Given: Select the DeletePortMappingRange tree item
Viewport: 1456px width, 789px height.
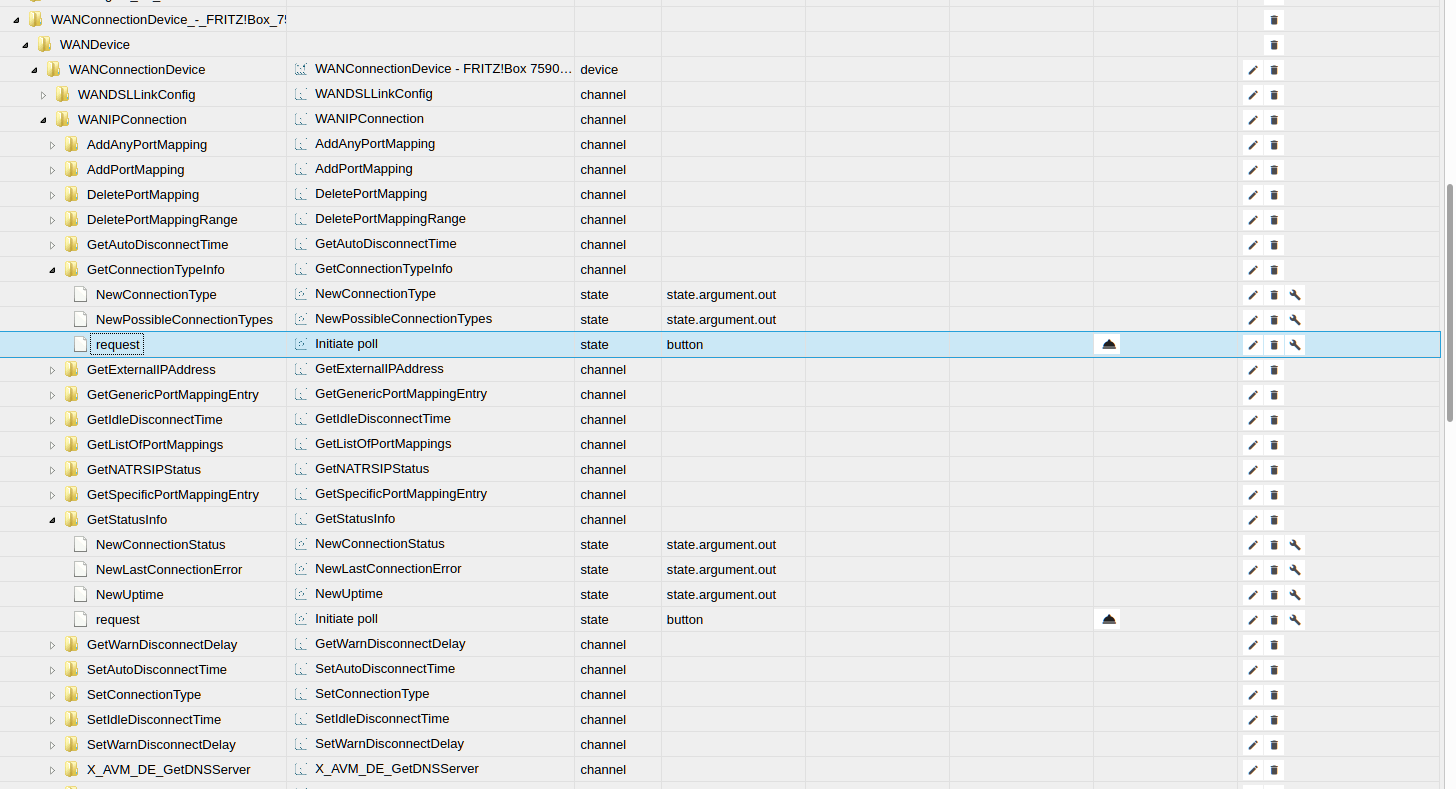Looking at the screenshot, I should 162,220.
